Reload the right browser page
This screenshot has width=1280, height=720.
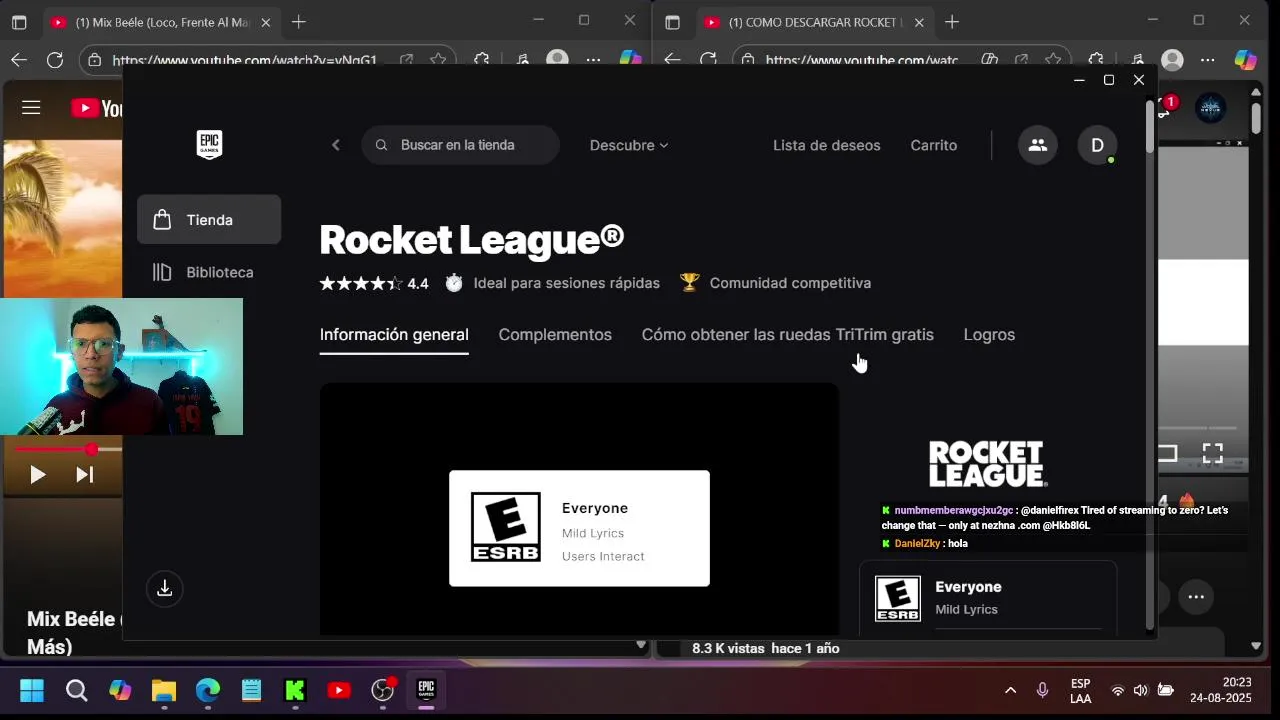(708, 60)
